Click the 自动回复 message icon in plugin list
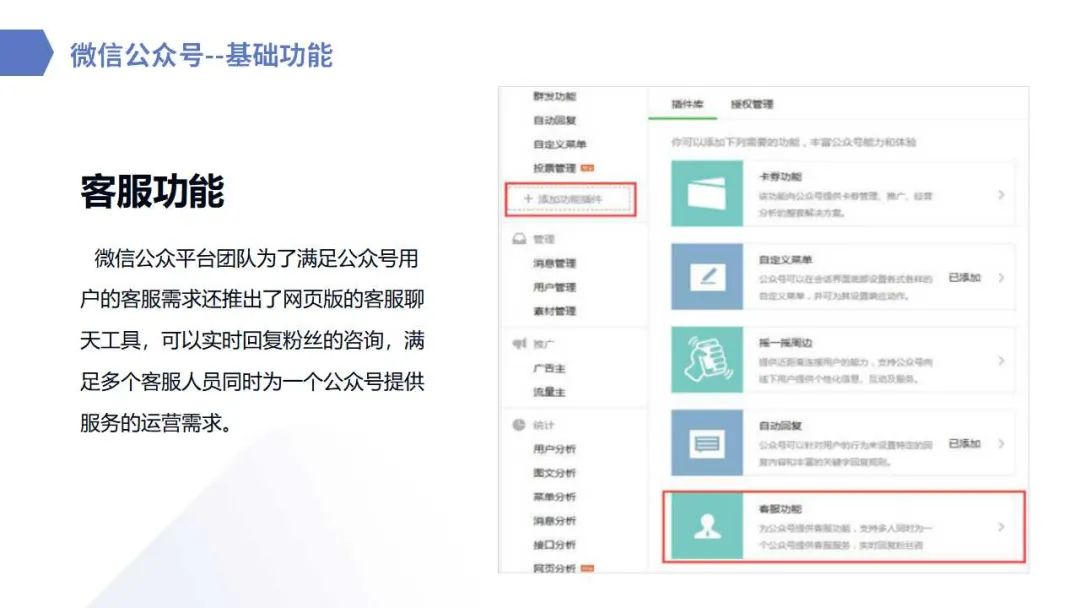This screenshot has width=1080, height=608. pos(707,443)
